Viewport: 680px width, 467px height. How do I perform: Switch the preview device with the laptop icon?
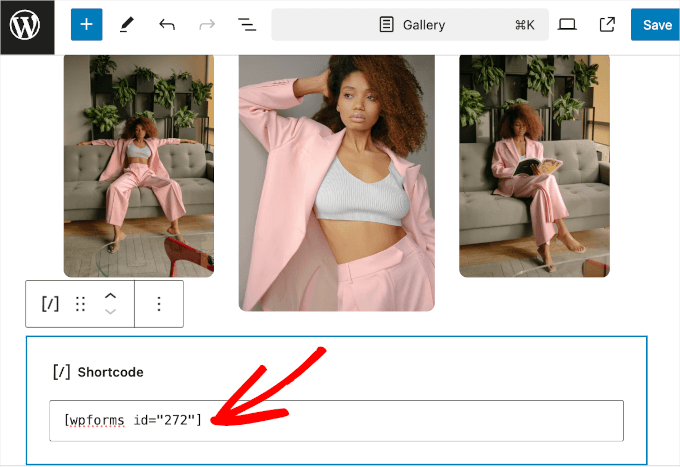pos(567,25)
